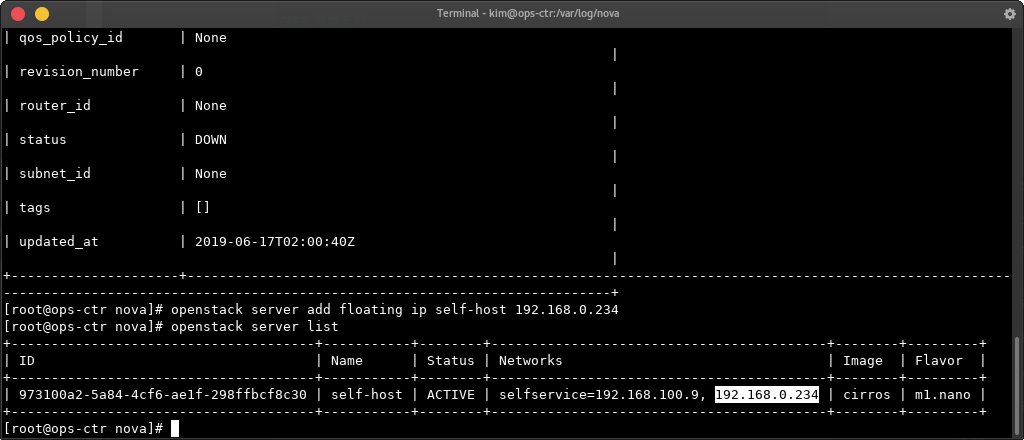Click the server ID 973100a2-5a84-4cf6-ae1f-298ffbcf8c30
The image size is (1024, 440).
(163, 394)
